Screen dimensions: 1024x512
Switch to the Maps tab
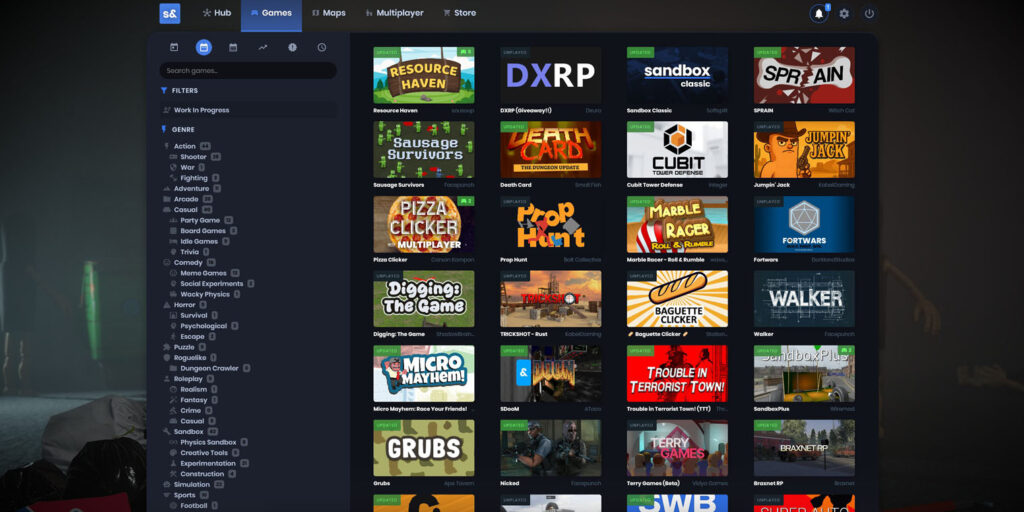(328, 14)
